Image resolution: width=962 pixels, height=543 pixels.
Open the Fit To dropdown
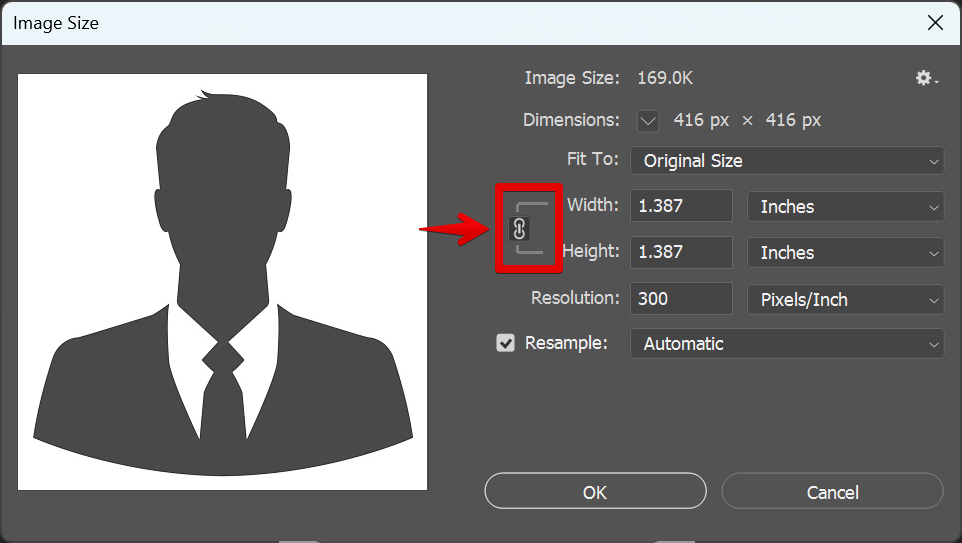(x=787, y=161)
